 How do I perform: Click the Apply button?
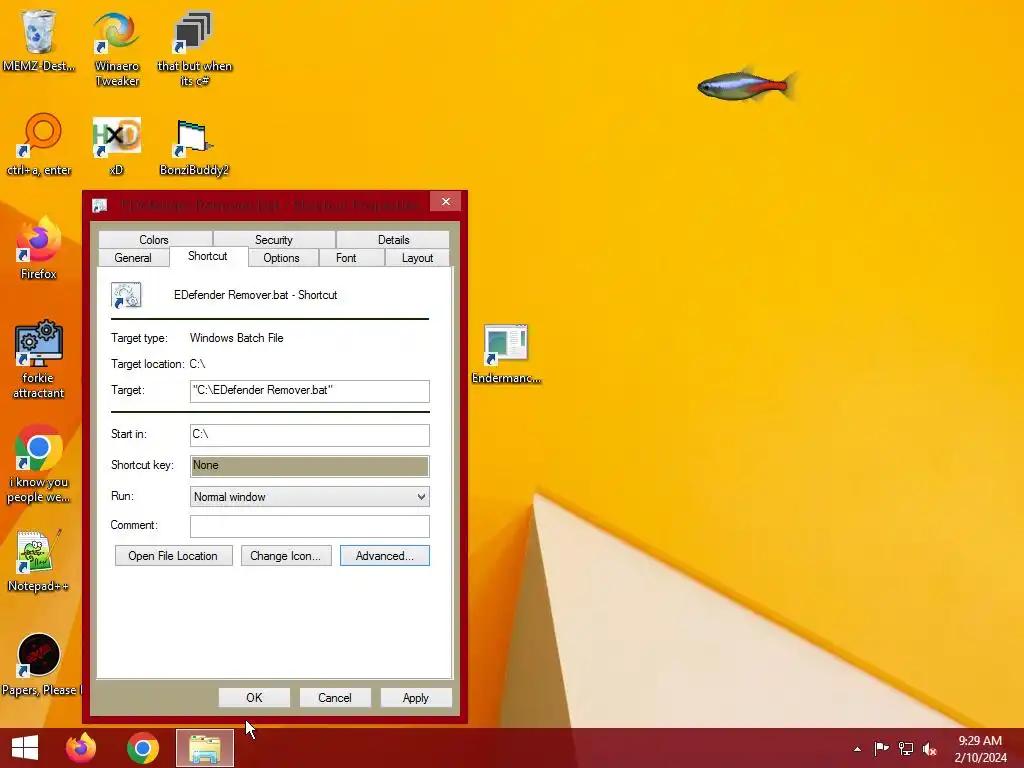click(x=416, y=697)
